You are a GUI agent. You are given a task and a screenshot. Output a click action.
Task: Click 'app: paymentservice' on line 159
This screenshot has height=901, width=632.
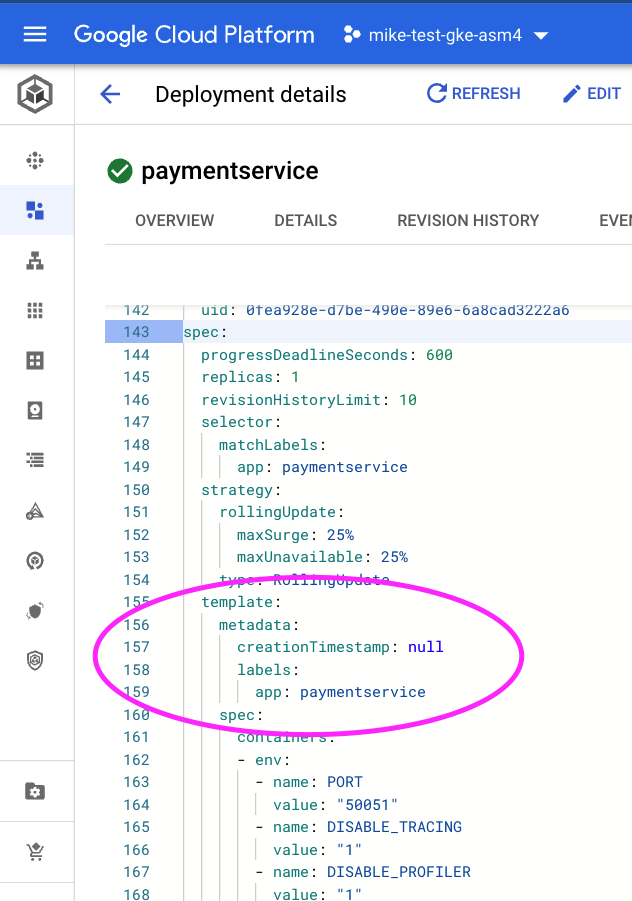[340, 692]
